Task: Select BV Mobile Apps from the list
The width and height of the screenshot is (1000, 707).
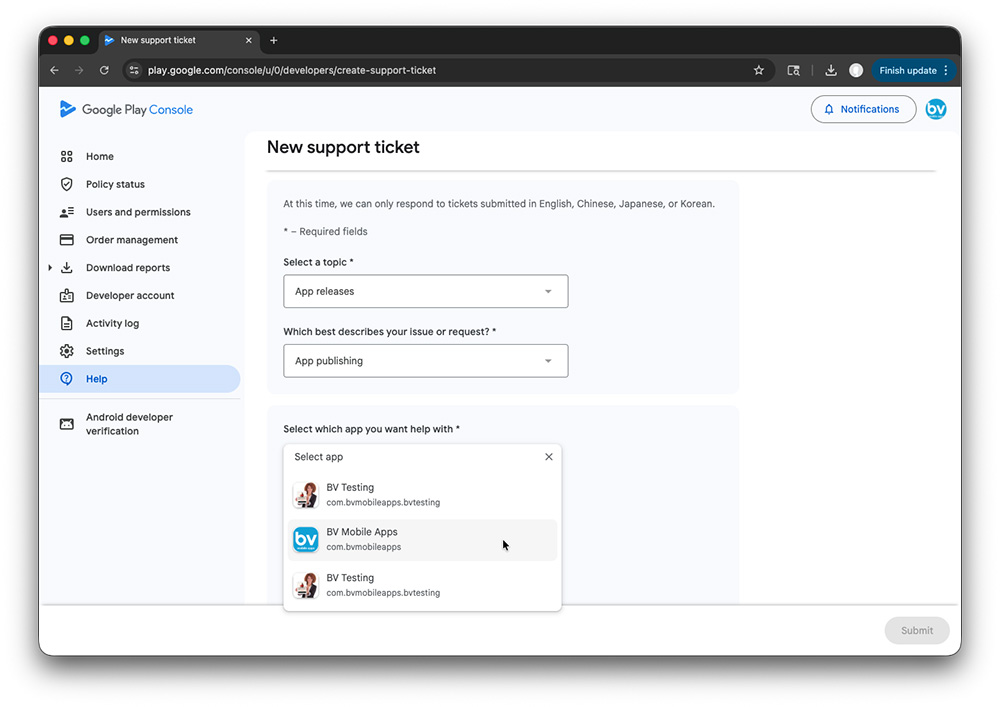Action: (422, 539)
